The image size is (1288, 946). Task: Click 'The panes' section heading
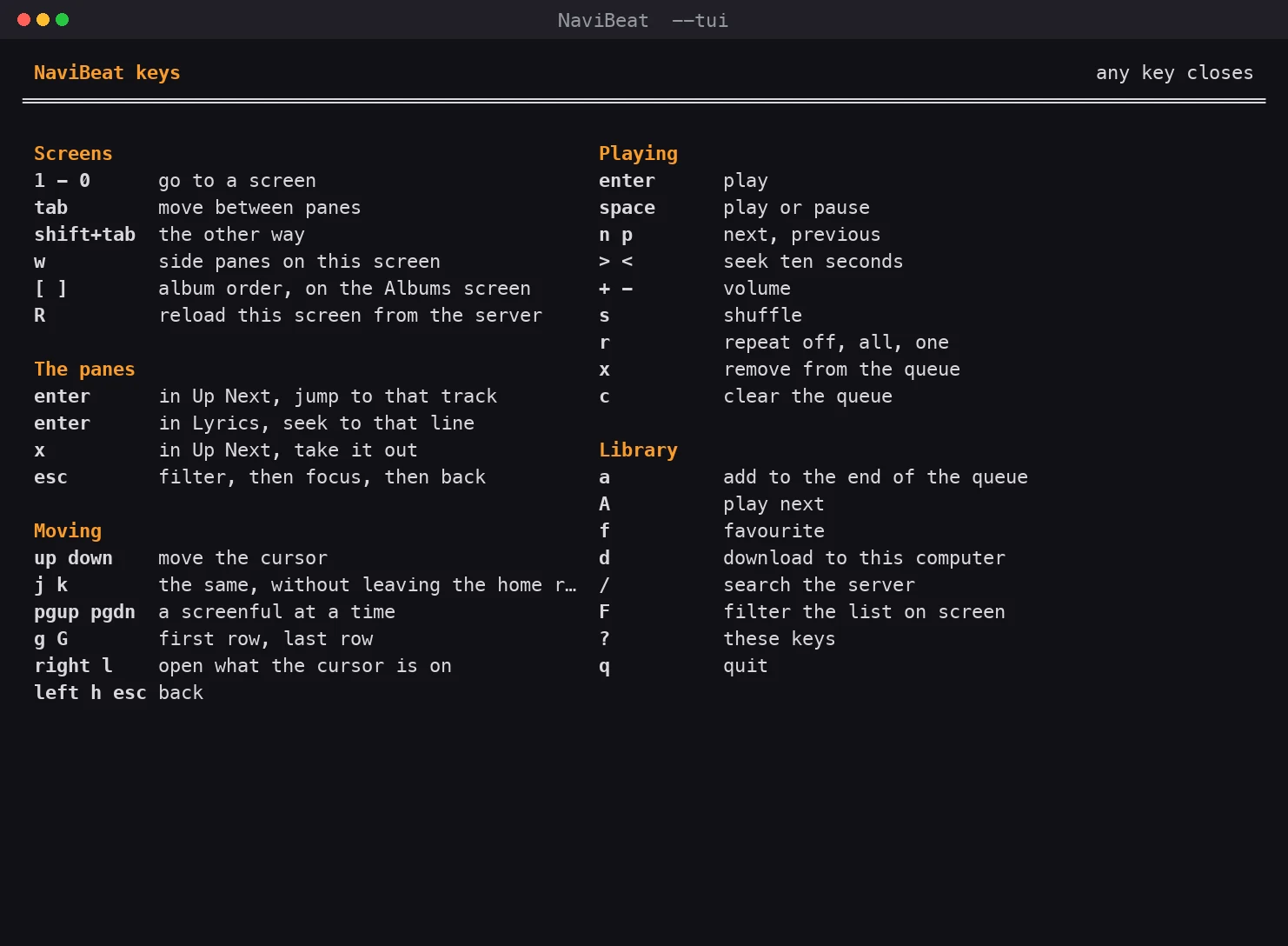84,370
